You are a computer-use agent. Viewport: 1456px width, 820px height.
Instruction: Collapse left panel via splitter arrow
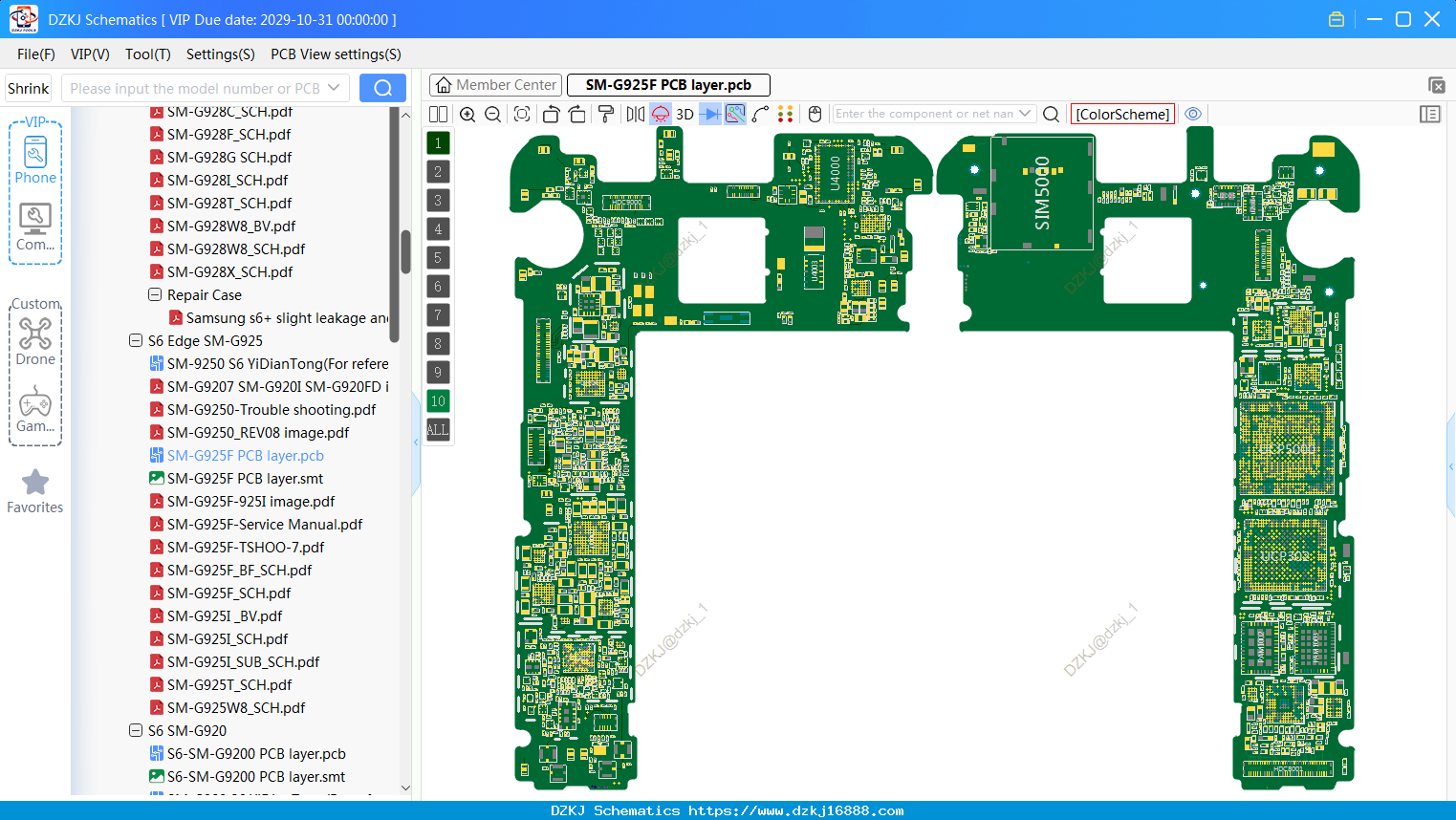[416, 442]
